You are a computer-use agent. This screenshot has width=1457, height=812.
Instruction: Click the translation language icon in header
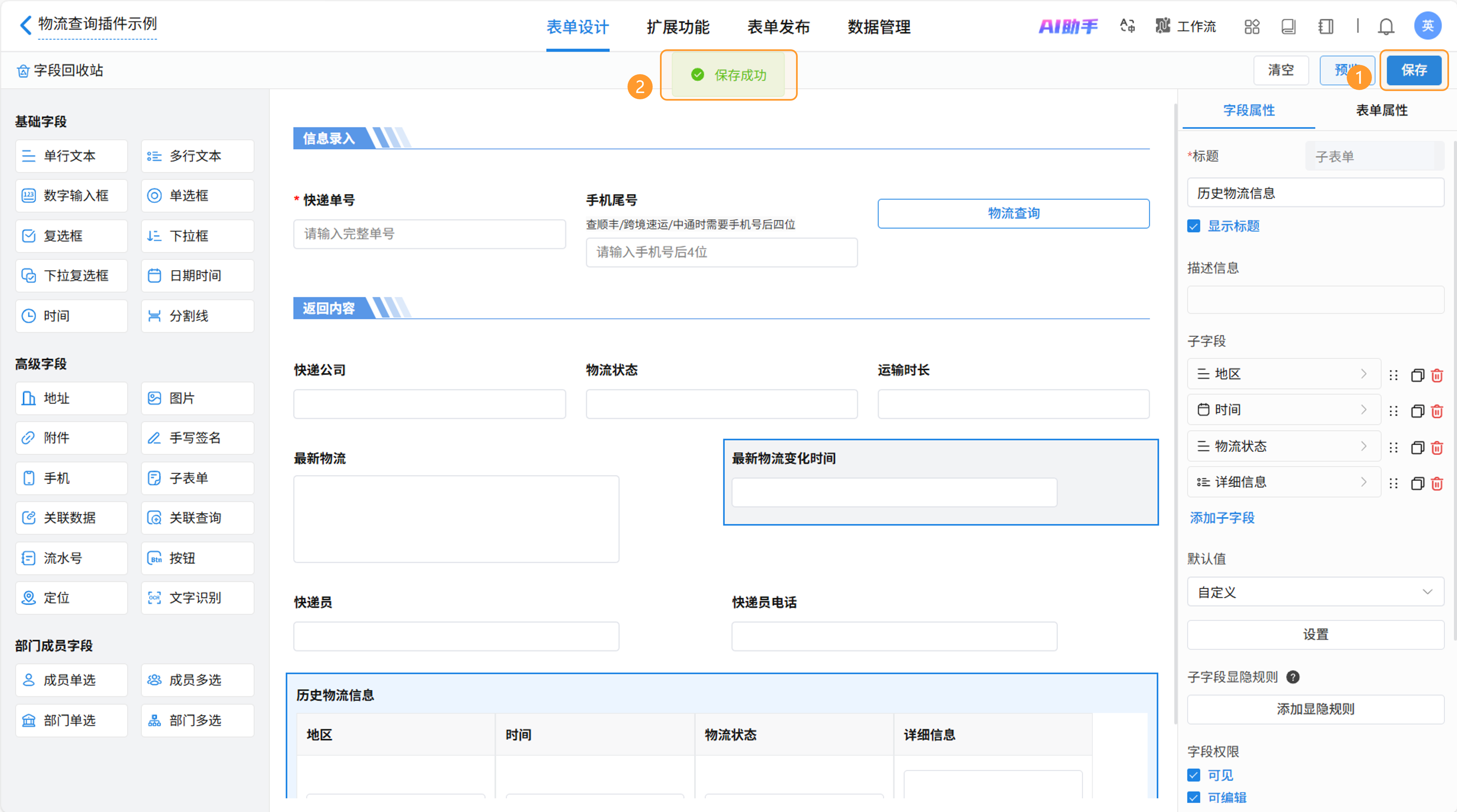click(x=1127, y=26)
